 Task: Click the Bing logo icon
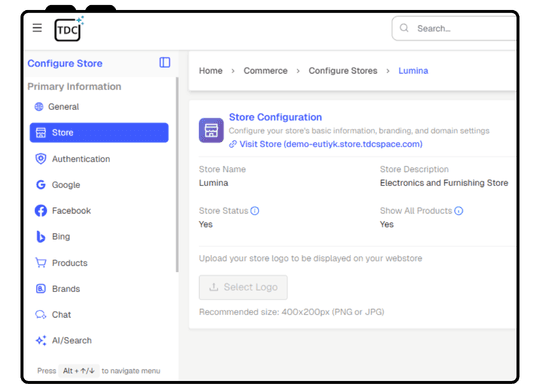click(x=41, y=237)
